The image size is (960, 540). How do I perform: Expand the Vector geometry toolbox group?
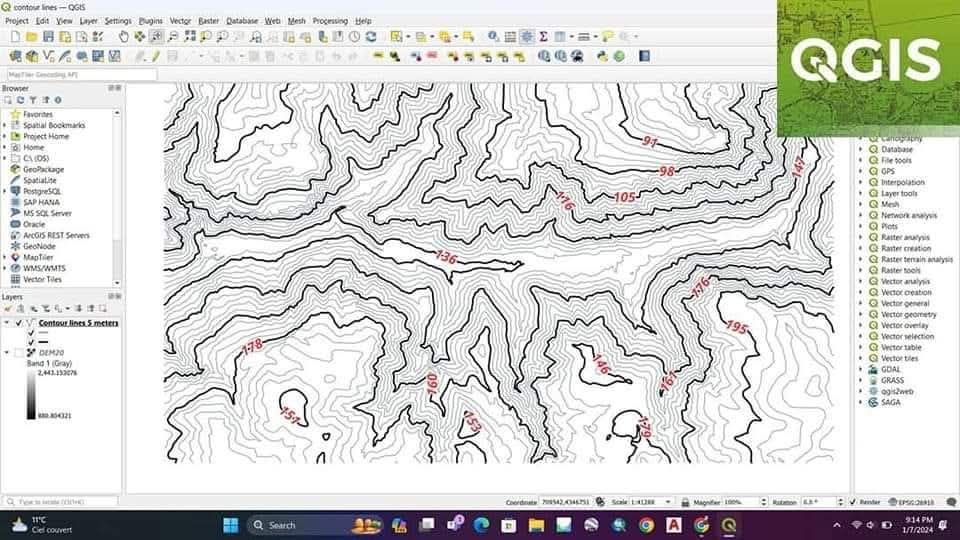(x=861, y=315)
